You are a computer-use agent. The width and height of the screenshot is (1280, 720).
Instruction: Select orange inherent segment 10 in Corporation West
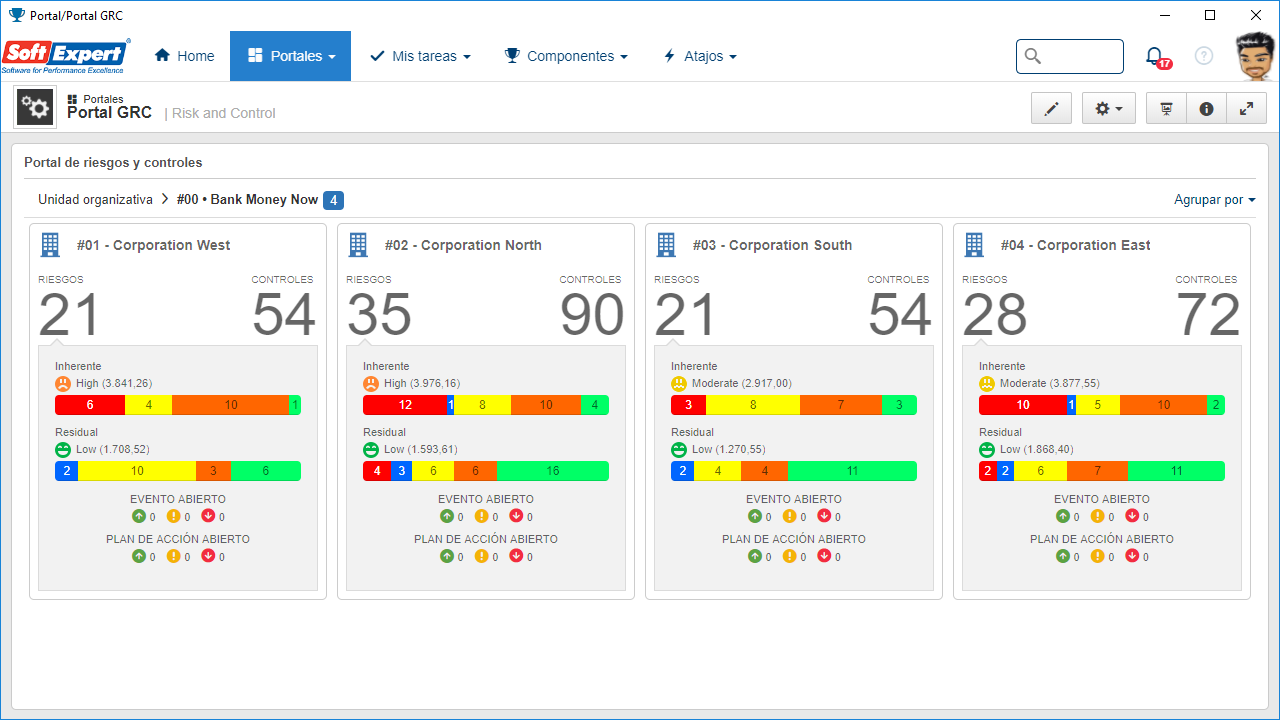(x=231, y=405)
